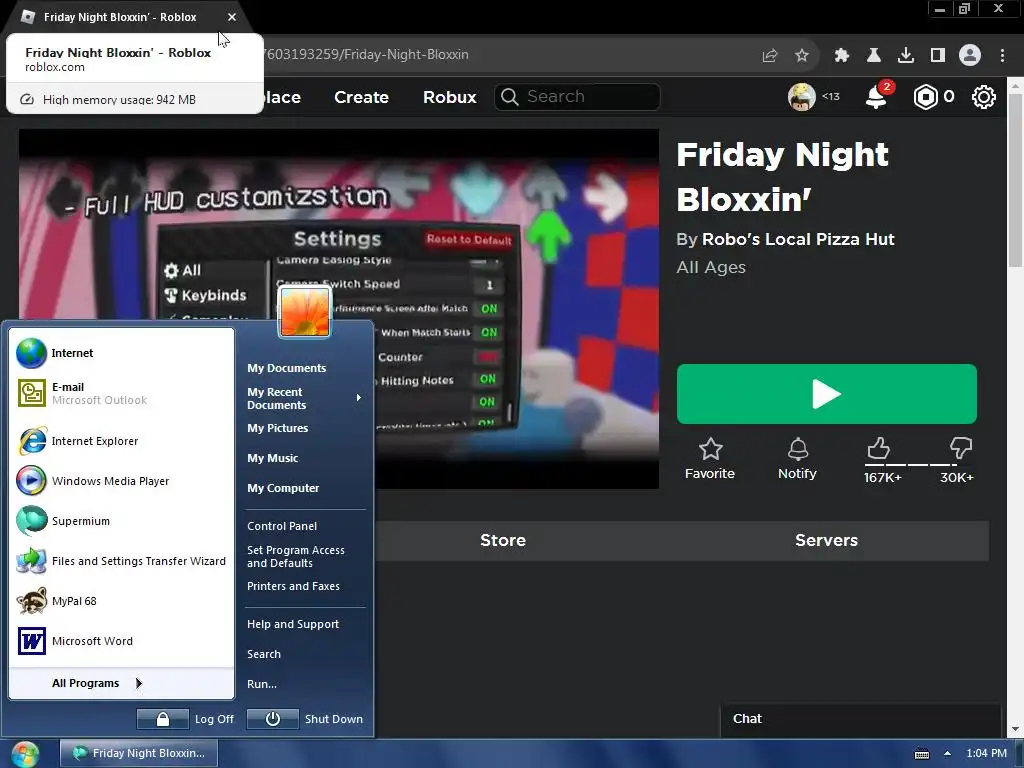Screen dimensions: 1024x768
Task: Click the thumbs-up like icon
Action: (879, 448)
